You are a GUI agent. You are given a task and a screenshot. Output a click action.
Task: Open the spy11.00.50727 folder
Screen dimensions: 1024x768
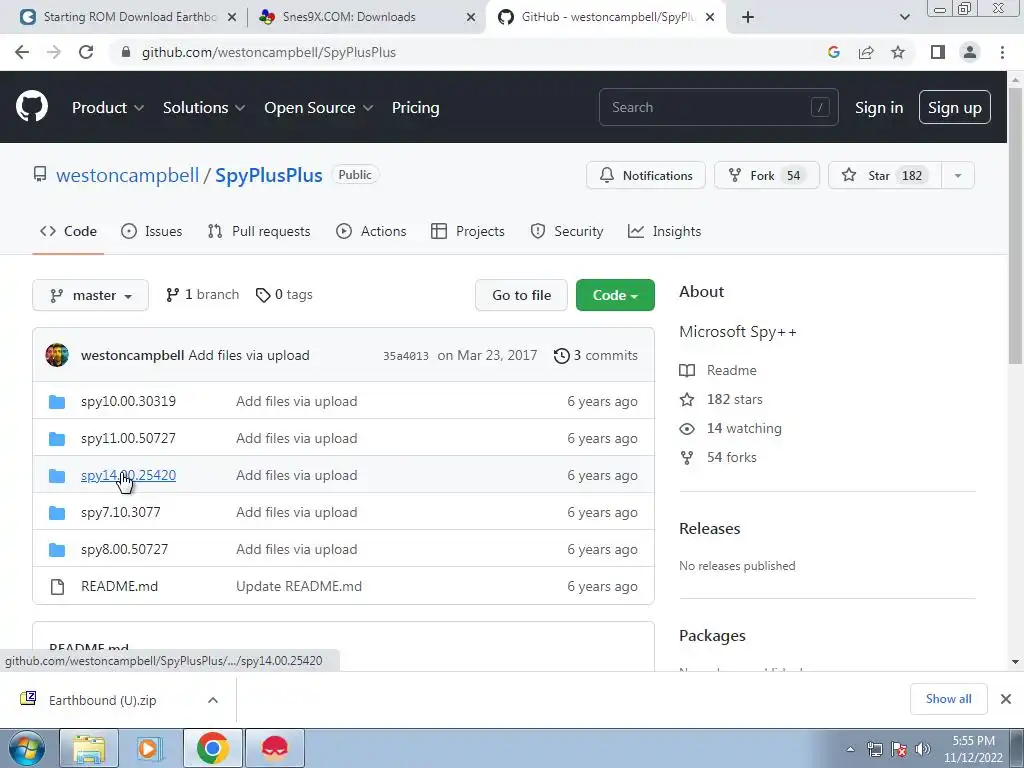tap(128, 438)
